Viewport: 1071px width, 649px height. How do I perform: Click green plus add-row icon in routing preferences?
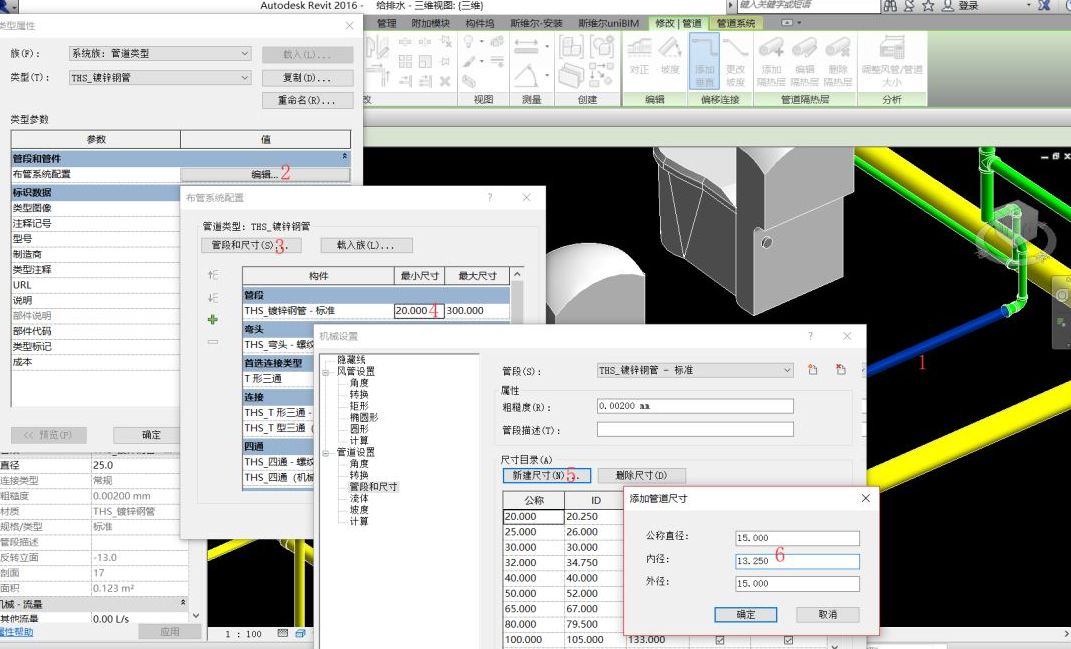tap(212, 320)
